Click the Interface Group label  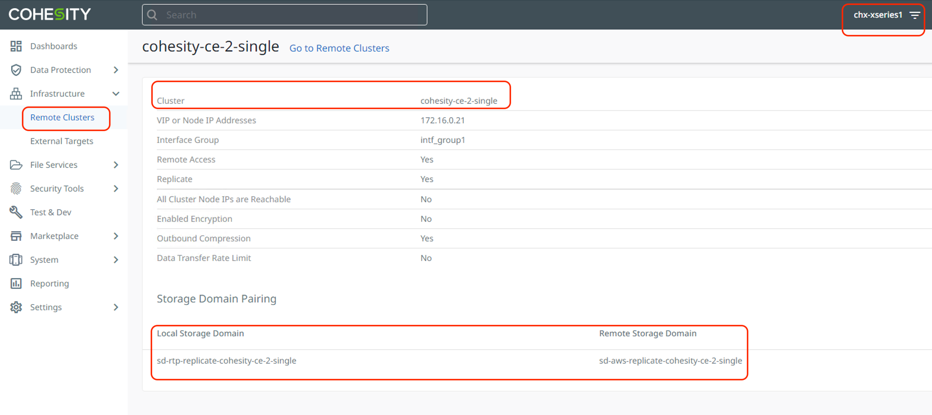coord(188,140)
